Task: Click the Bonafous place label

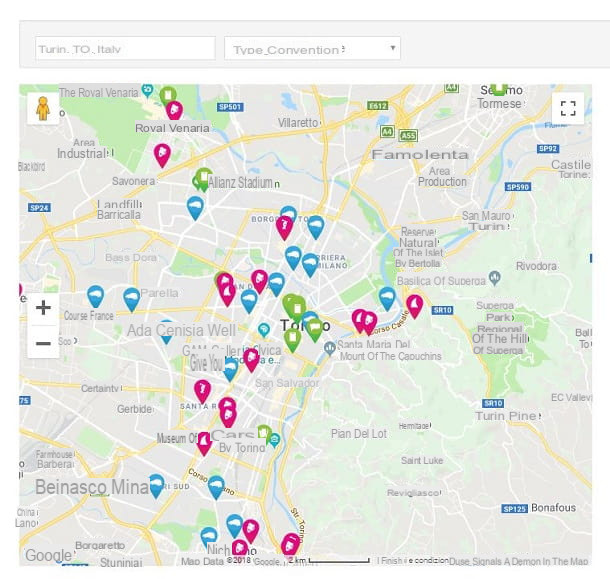Action: click(553, 508)
